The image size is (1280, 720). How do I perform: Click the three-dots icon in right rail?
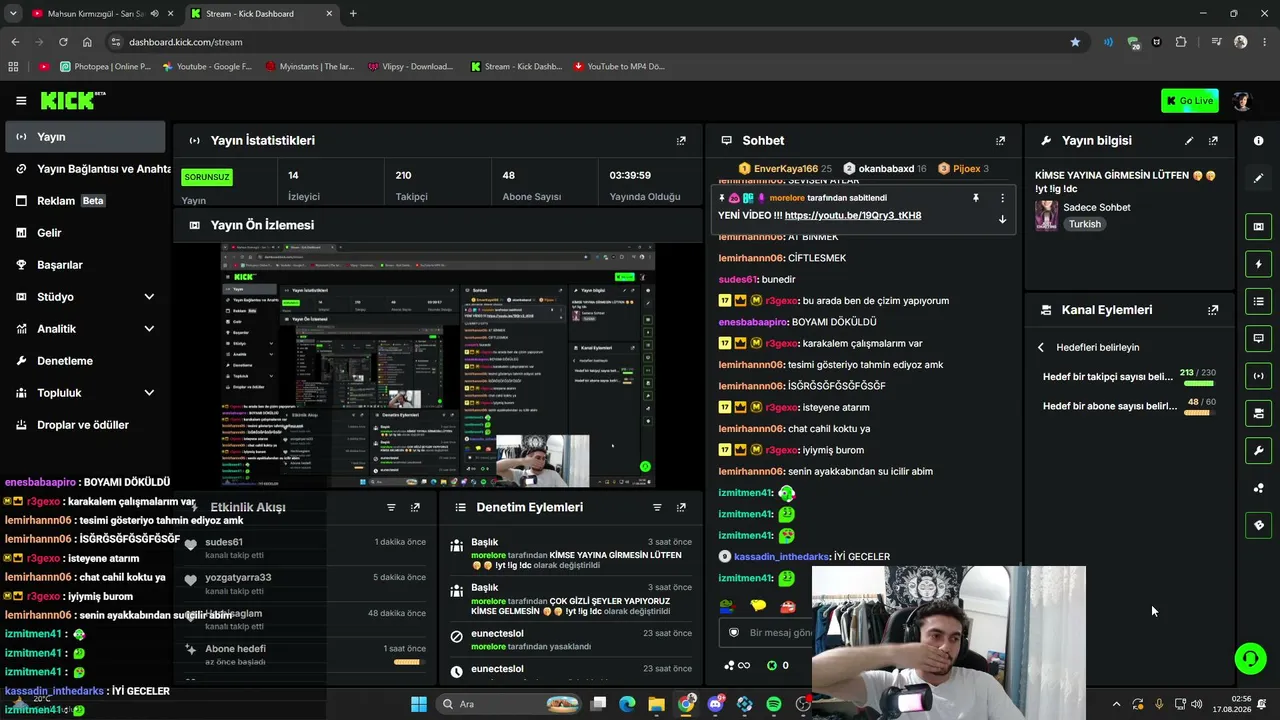coord(1259,488)
